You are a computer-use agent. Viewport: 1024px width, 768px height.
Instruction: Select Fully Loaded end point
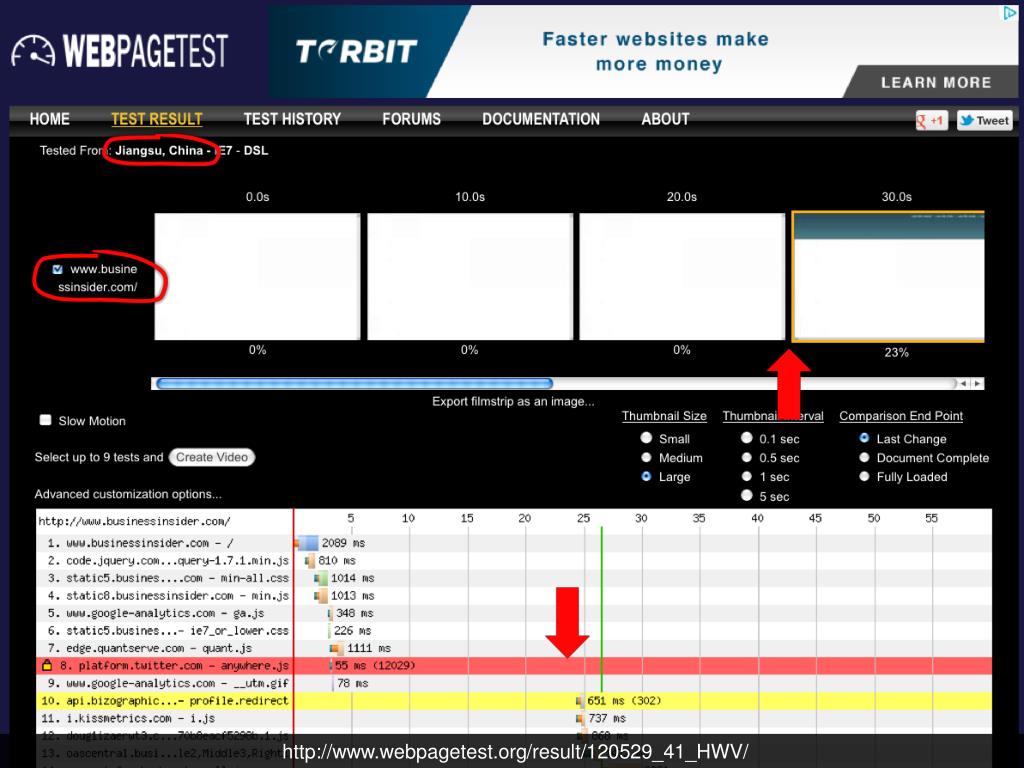[x=865, y=476]
